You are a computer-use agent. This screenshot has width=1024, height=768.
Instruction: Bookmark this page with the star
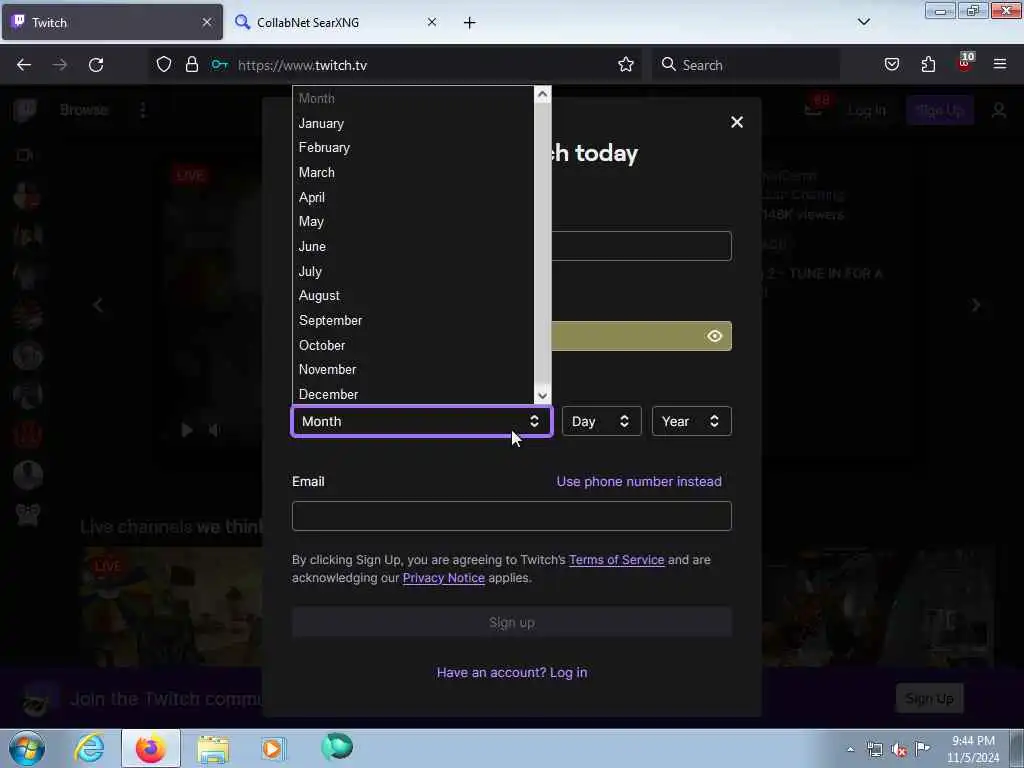626,65
